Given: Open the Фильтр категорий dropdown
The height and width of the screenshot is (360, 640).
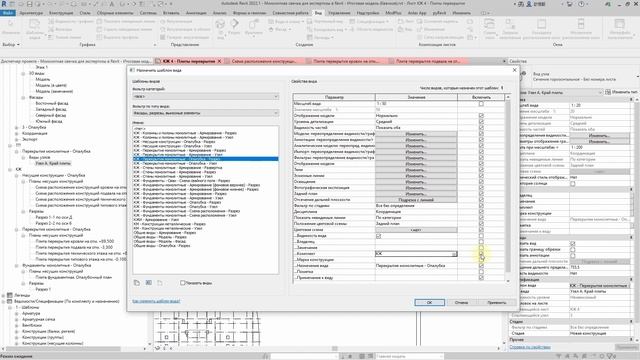Looking at the screenshot, I should pyautogui.click(x=206, y=96).
